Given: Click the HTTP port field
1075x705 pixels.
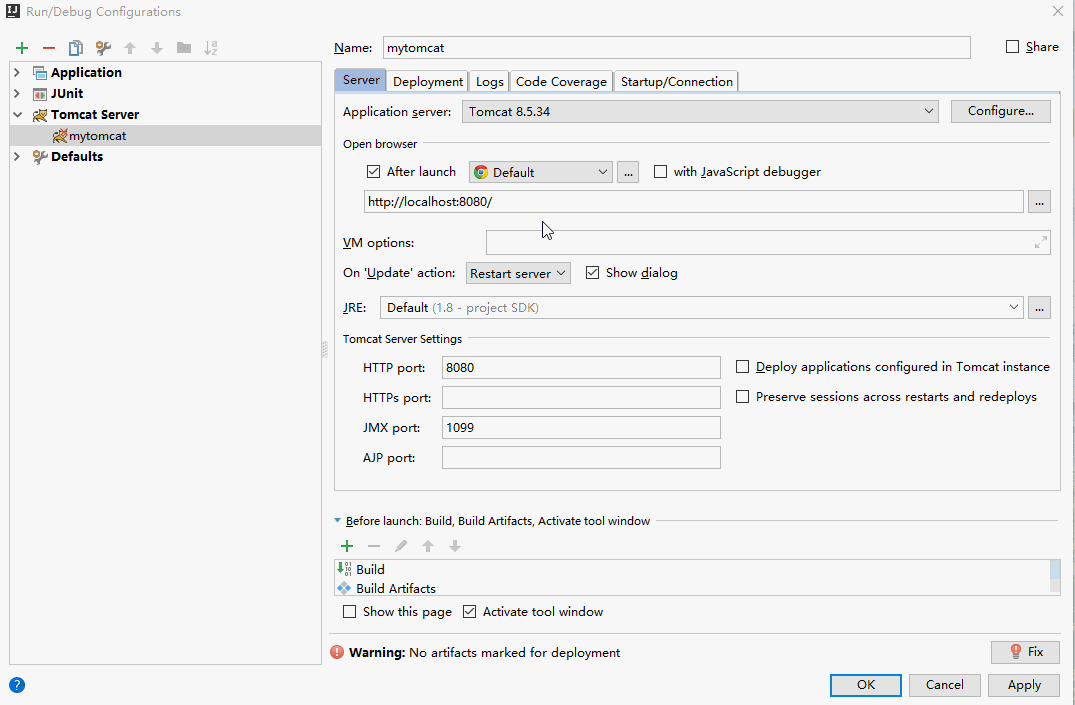Looking at the screenshot, I should tap(581, 367).
